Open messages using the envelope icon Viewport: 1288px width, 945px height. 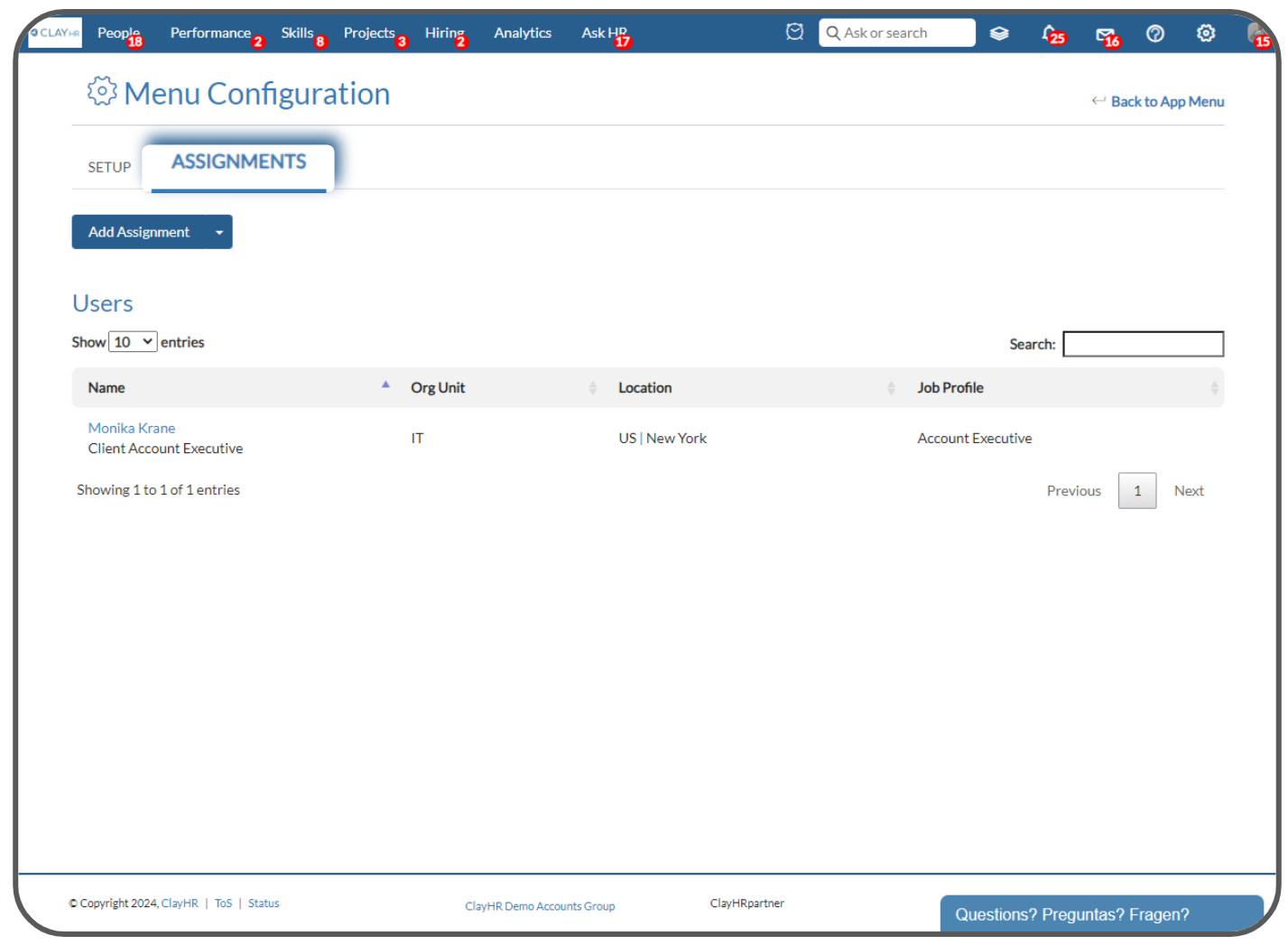tap(1103, 32)
